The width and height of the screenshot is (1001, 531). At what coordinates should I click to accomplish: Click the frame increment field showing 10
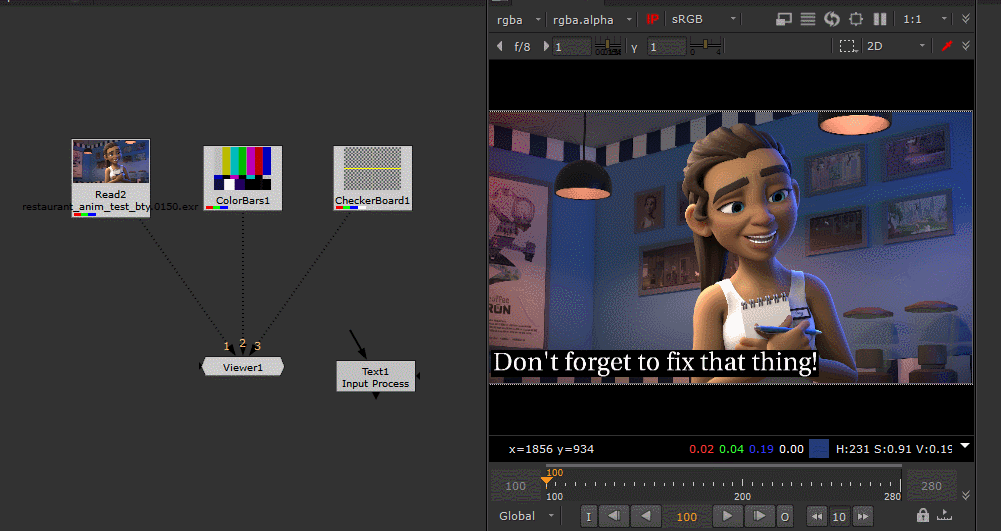[x=839, y=516]
